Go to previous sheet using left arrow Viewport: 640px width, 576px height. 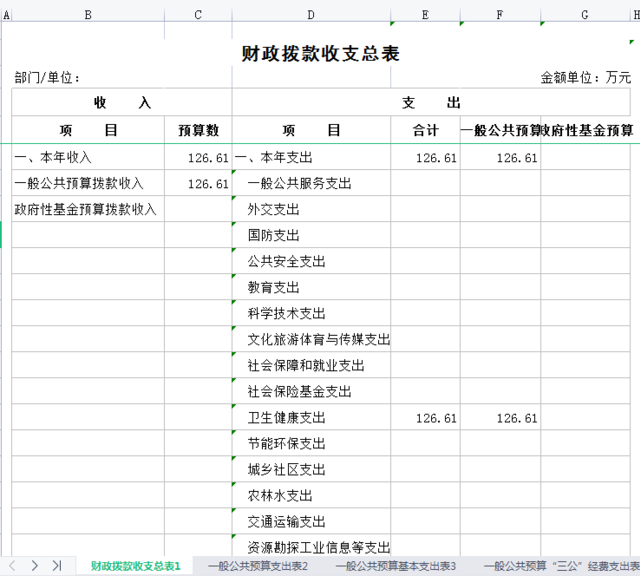13,565
